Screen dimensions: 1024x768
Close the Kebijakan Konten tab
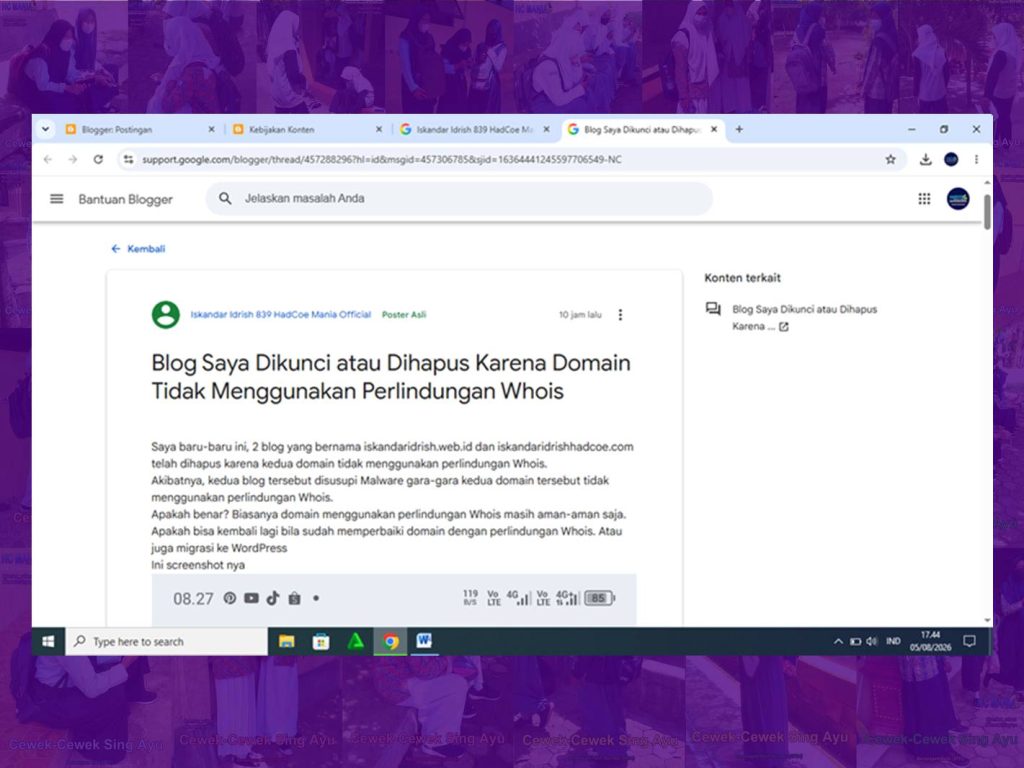pos(379,129)
